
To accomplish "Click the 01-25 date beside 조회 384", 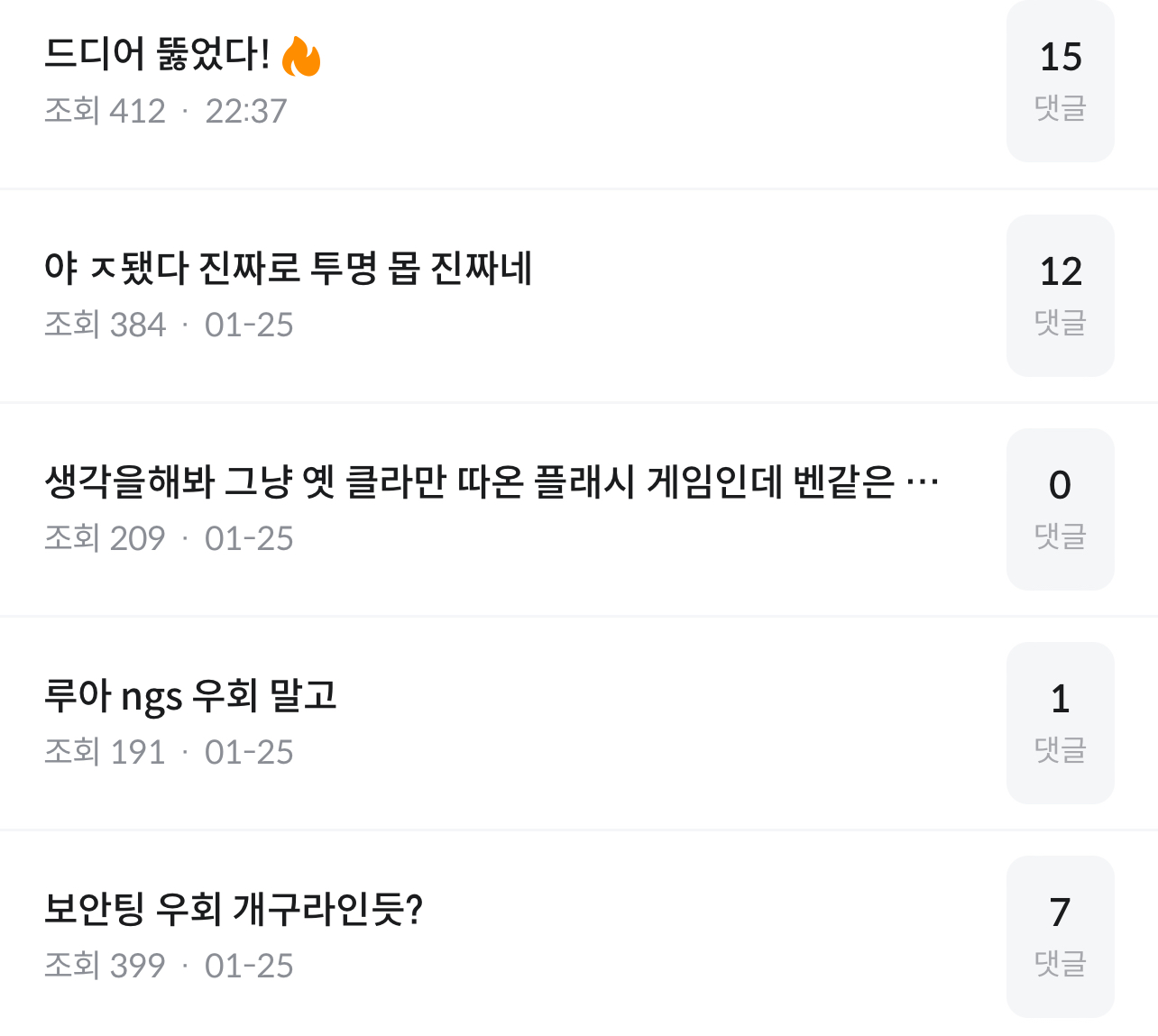I will point(249,325).
